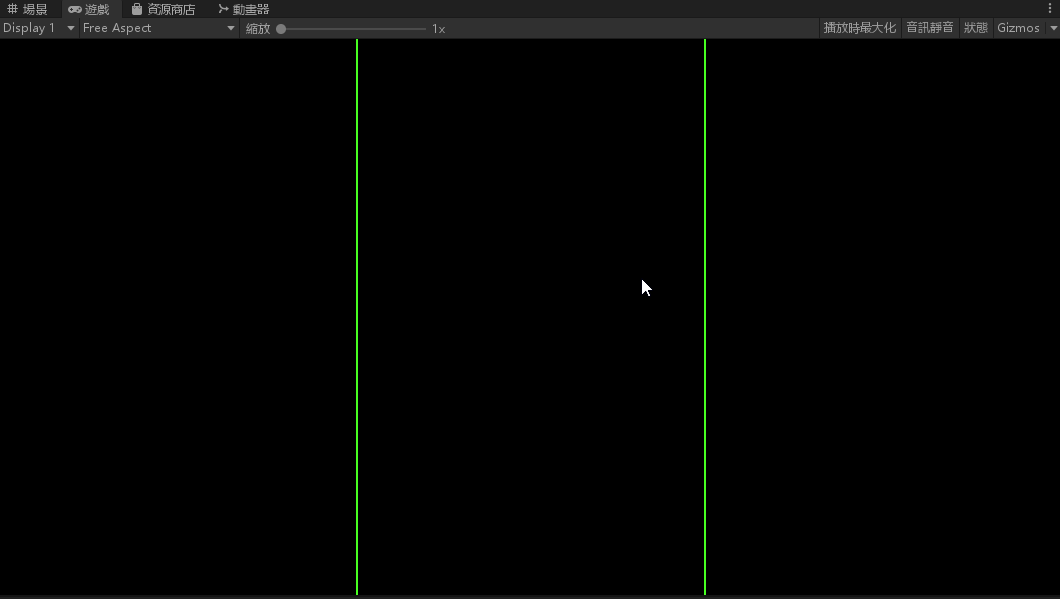This screenshot has height=599, width=1060.
Task: Switch to the 場景 tab label
Action: coord(35,9)
